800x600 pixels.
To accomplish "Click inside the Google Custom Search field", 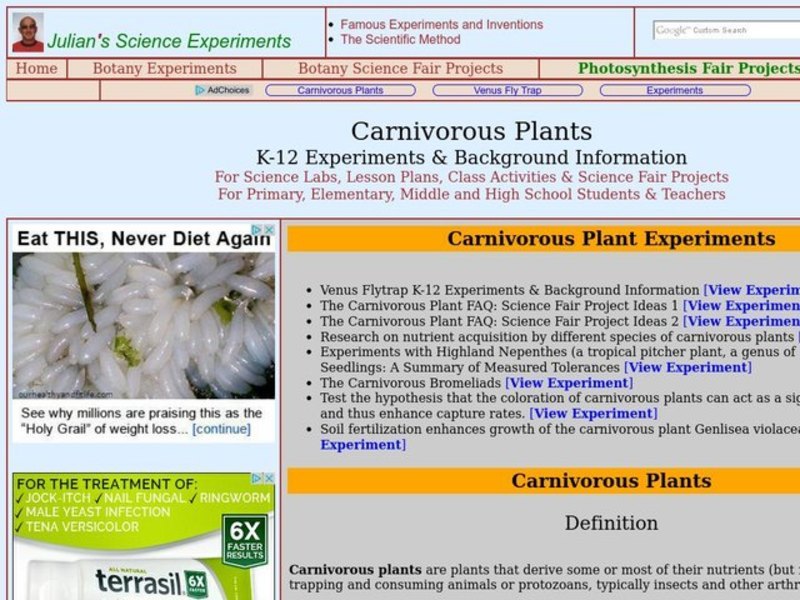I will pos(740,30).
